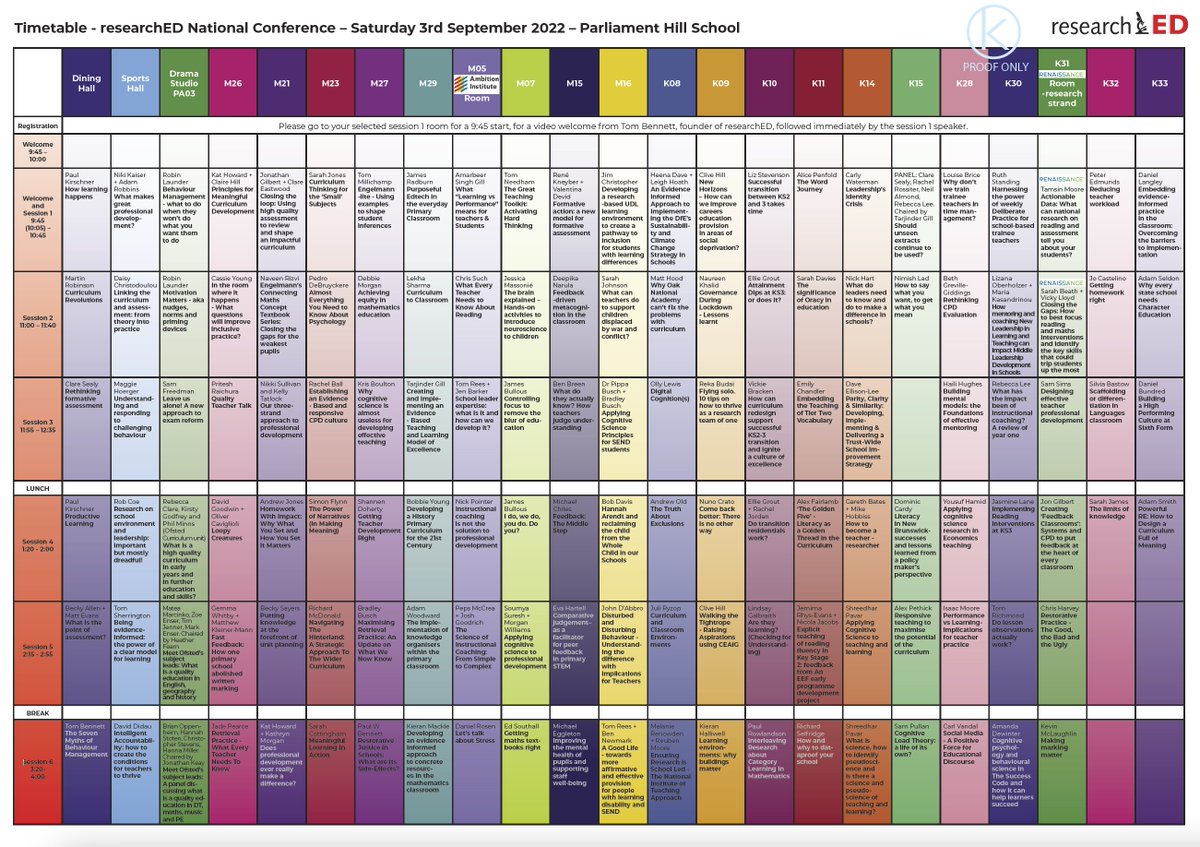Viewport: 1200px width, 847px height.
Task: Click the K32 room header
Action: (x=1110, y=83)
